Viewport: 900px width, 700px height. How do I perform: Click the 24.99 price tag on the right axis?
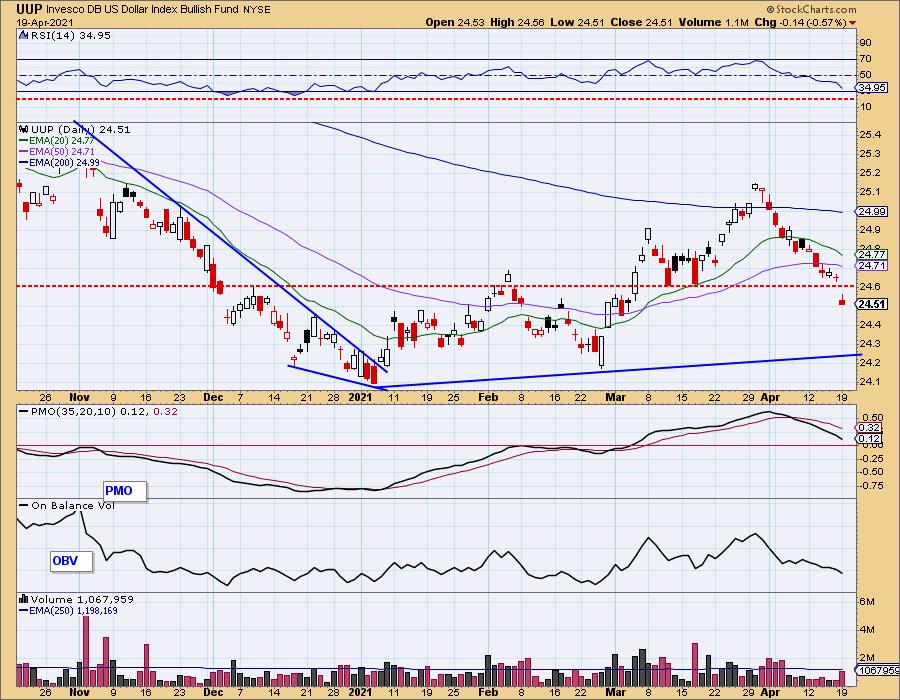click(871, 212)
